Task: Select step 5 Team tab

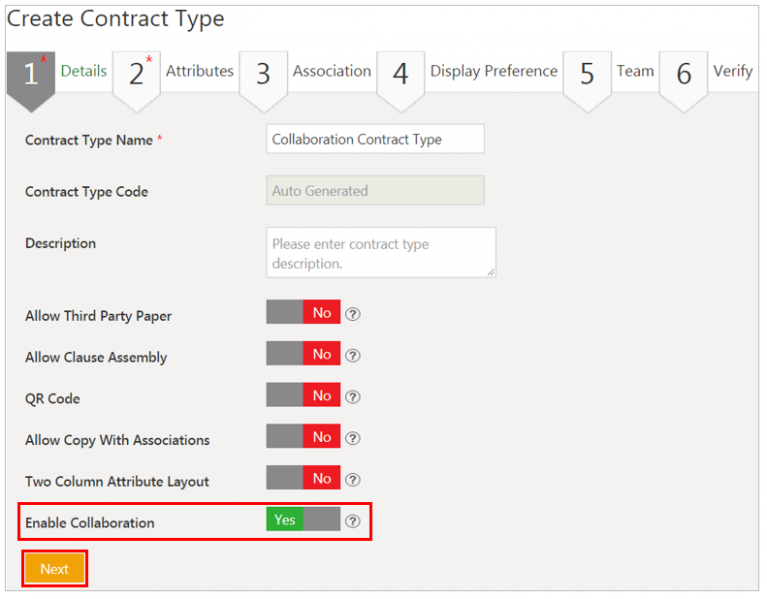Action: pos(634,71)
